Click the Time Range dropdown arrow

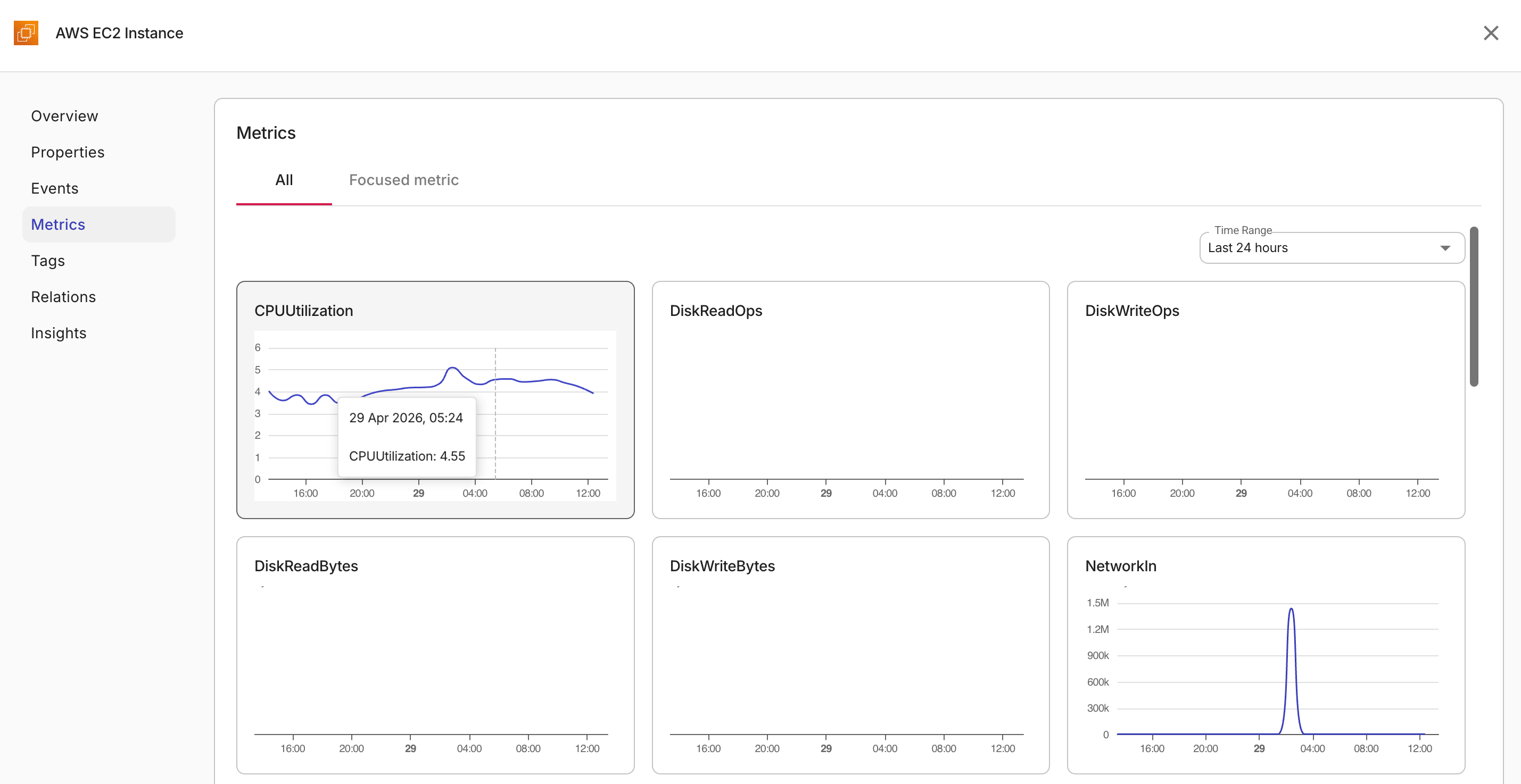tap(1445, 248)
